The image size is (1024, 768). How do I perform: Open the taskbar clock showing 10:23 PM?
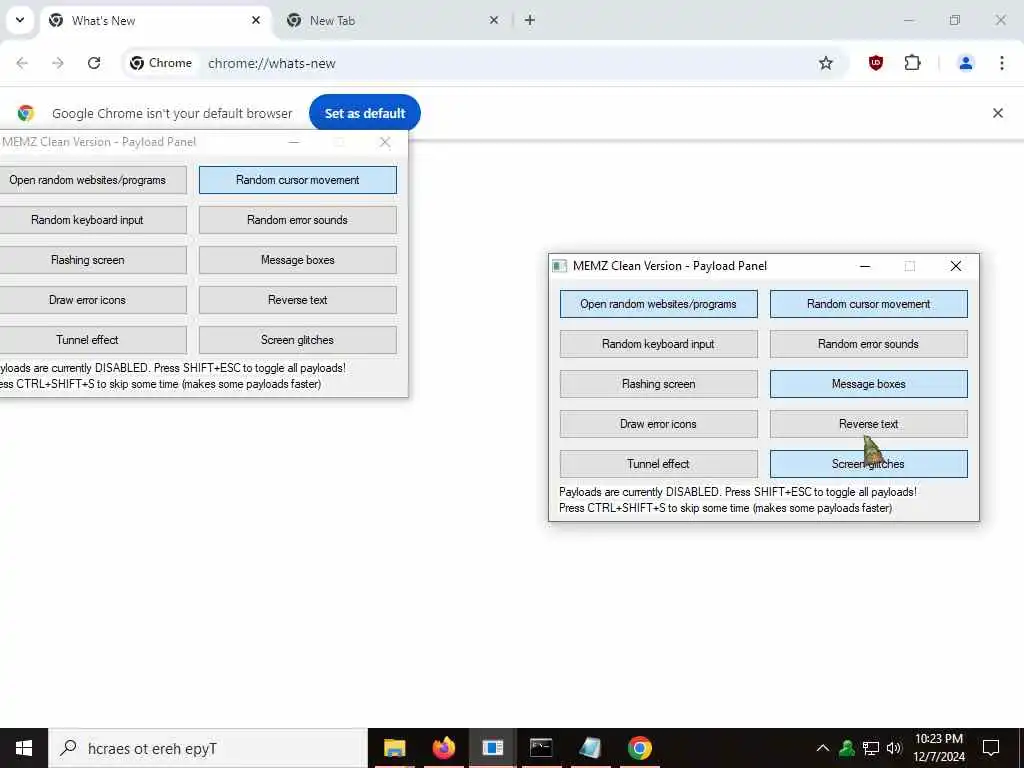pos(938,748)
